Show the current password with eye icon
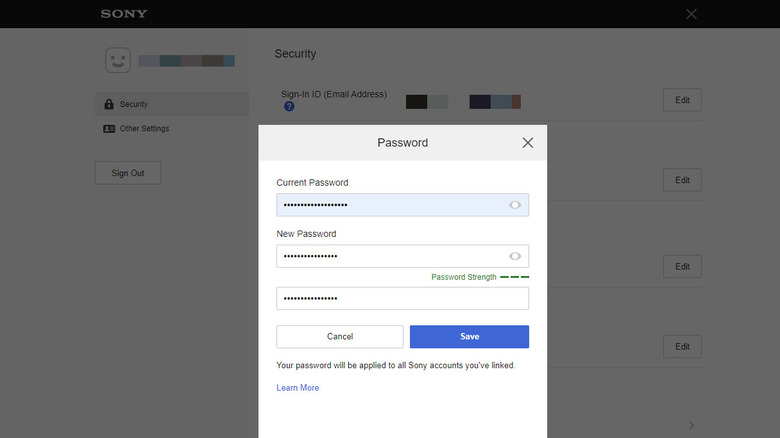The image size is (780, 438). (x=515, y=205)
